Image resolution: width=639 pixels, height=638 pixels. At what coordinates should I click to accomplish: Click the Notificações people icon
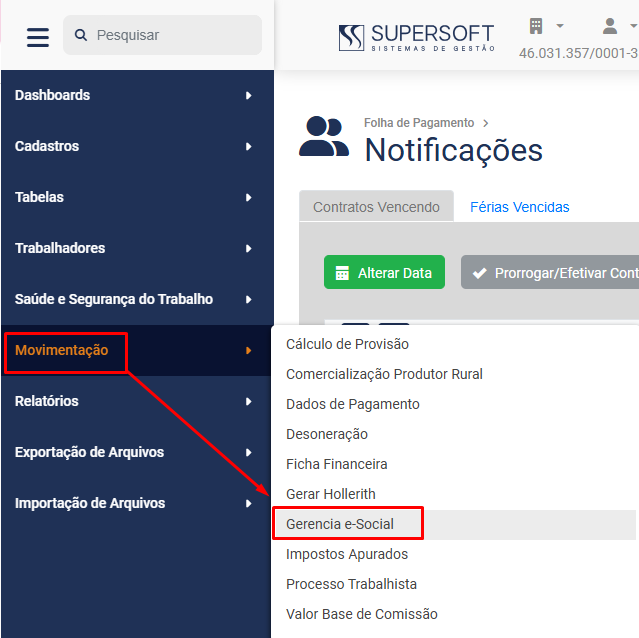[324, 136]
